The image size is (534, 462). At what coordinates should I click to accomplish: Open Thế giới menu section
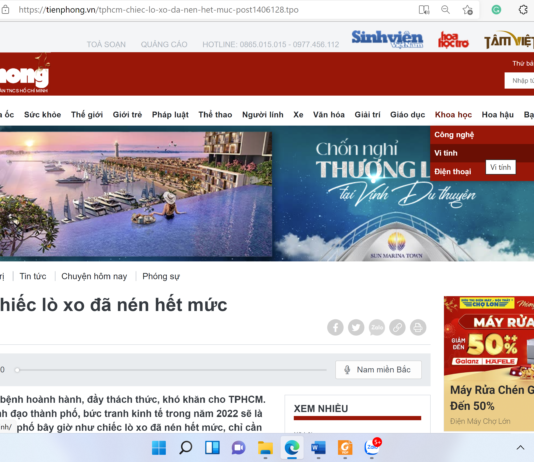87,115
